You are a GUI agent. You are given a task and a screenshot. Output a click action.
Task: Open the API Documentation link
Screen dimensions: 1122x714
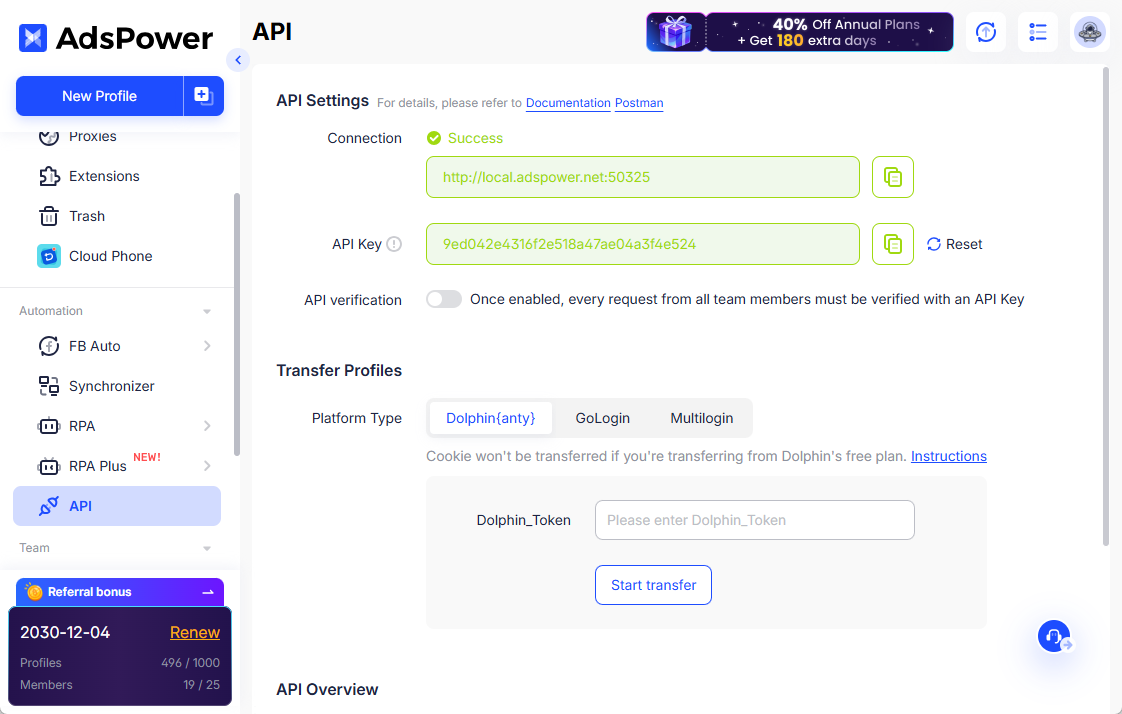[568, 103]
